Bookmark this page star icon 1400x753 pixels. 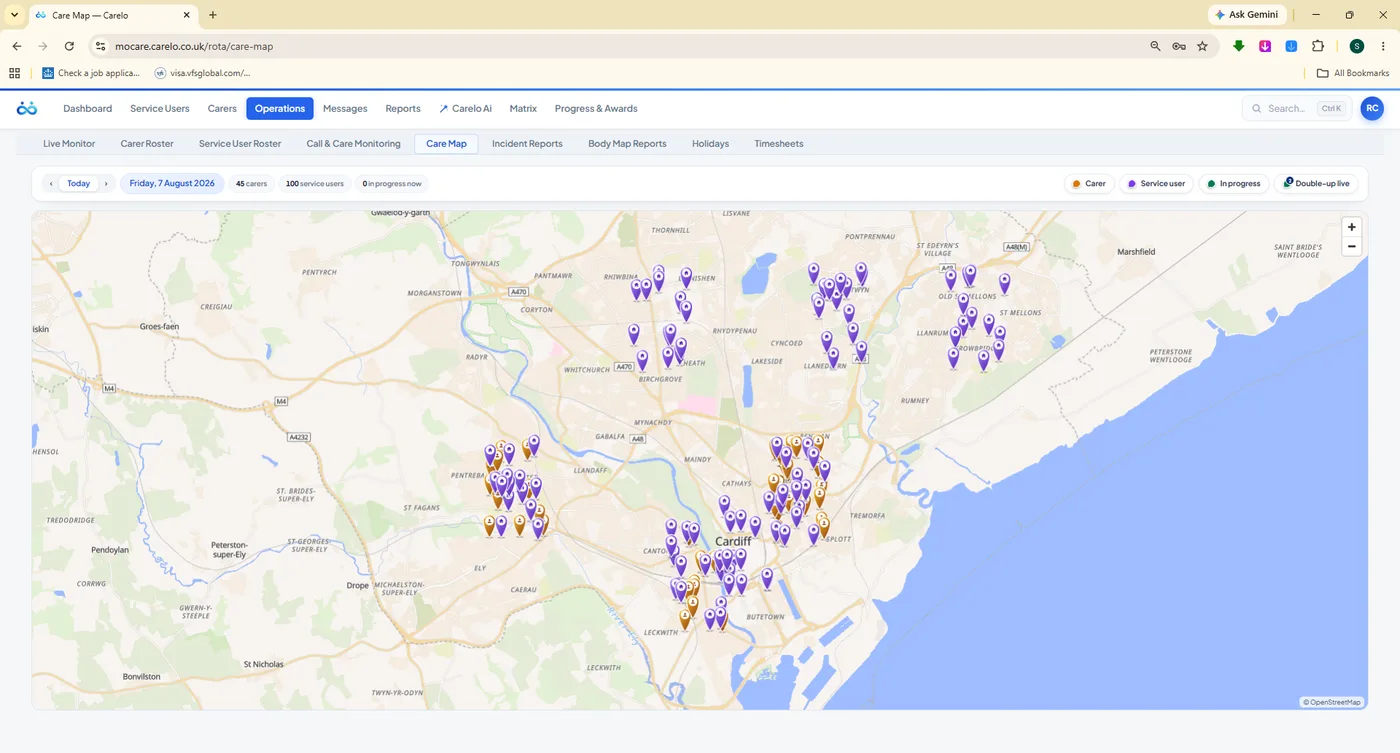(x=1202, y=46)
